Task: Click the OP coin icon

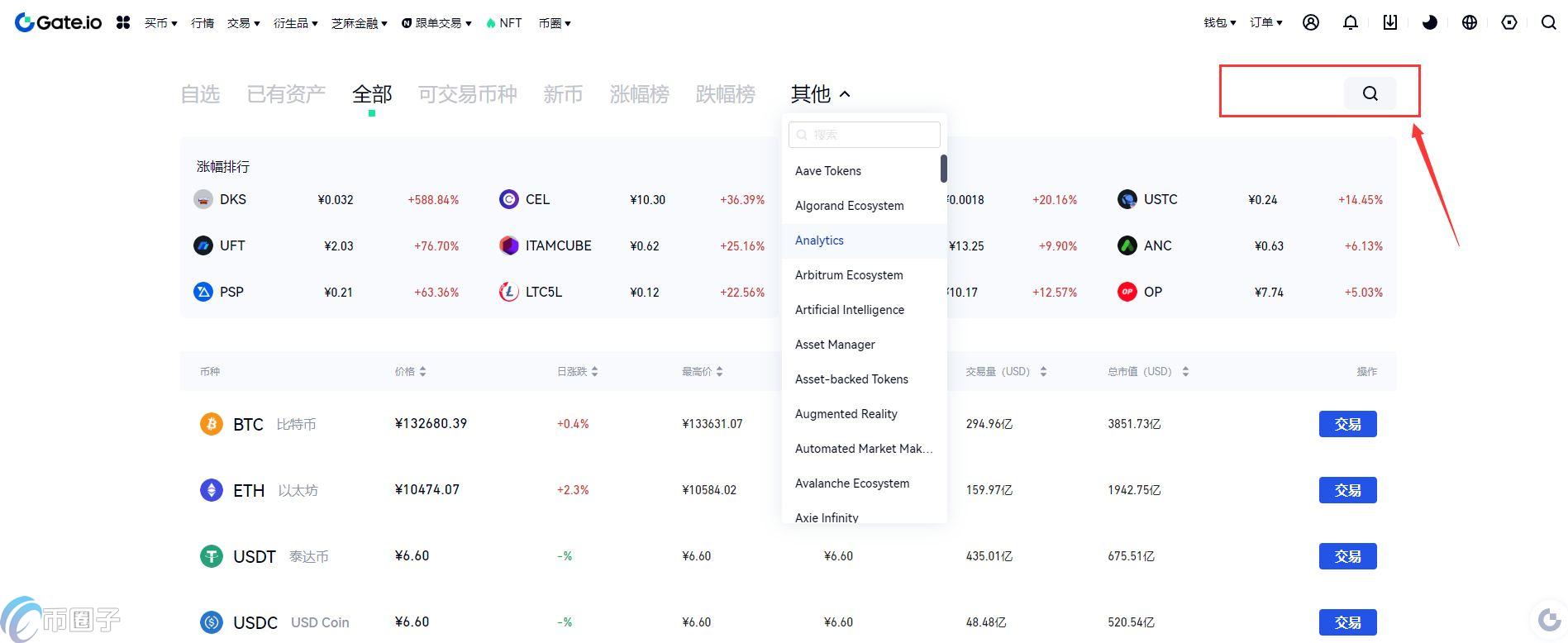Action: tap(1127, 292)
